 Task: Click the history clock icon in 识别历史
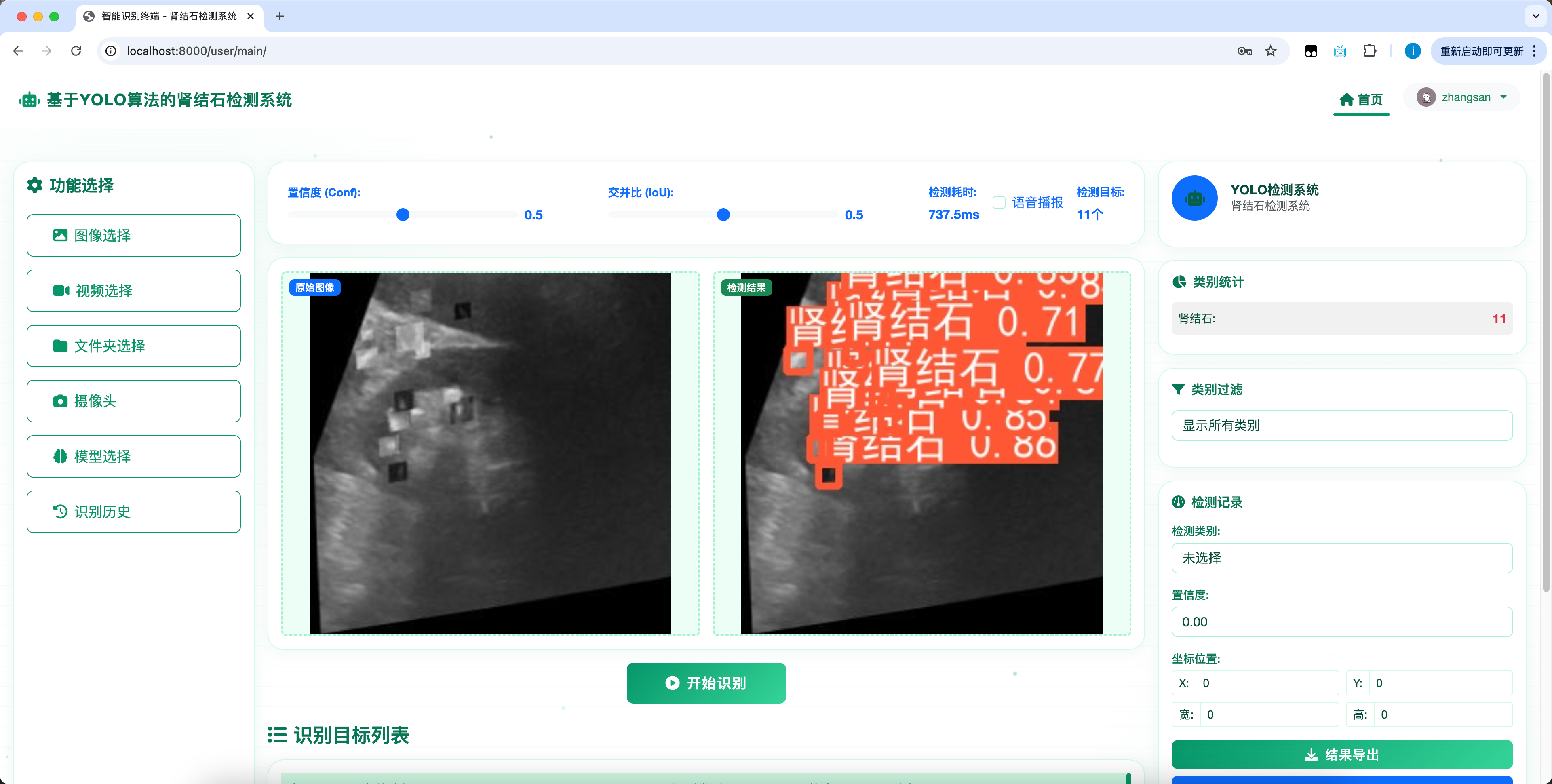coord(60,512)
